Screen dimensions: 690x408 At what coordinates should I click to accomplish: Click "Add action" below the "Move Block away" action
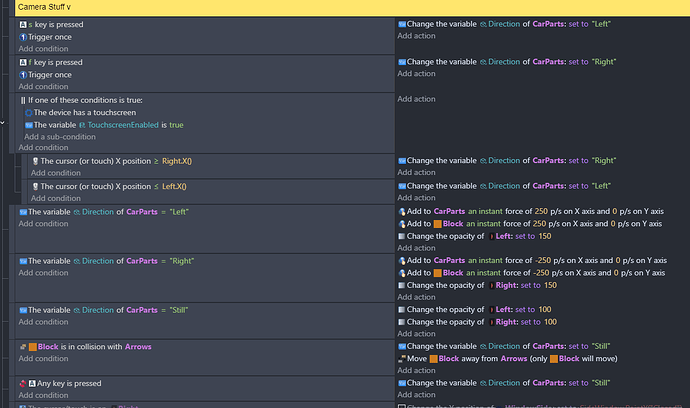click(x=416, y=370)
